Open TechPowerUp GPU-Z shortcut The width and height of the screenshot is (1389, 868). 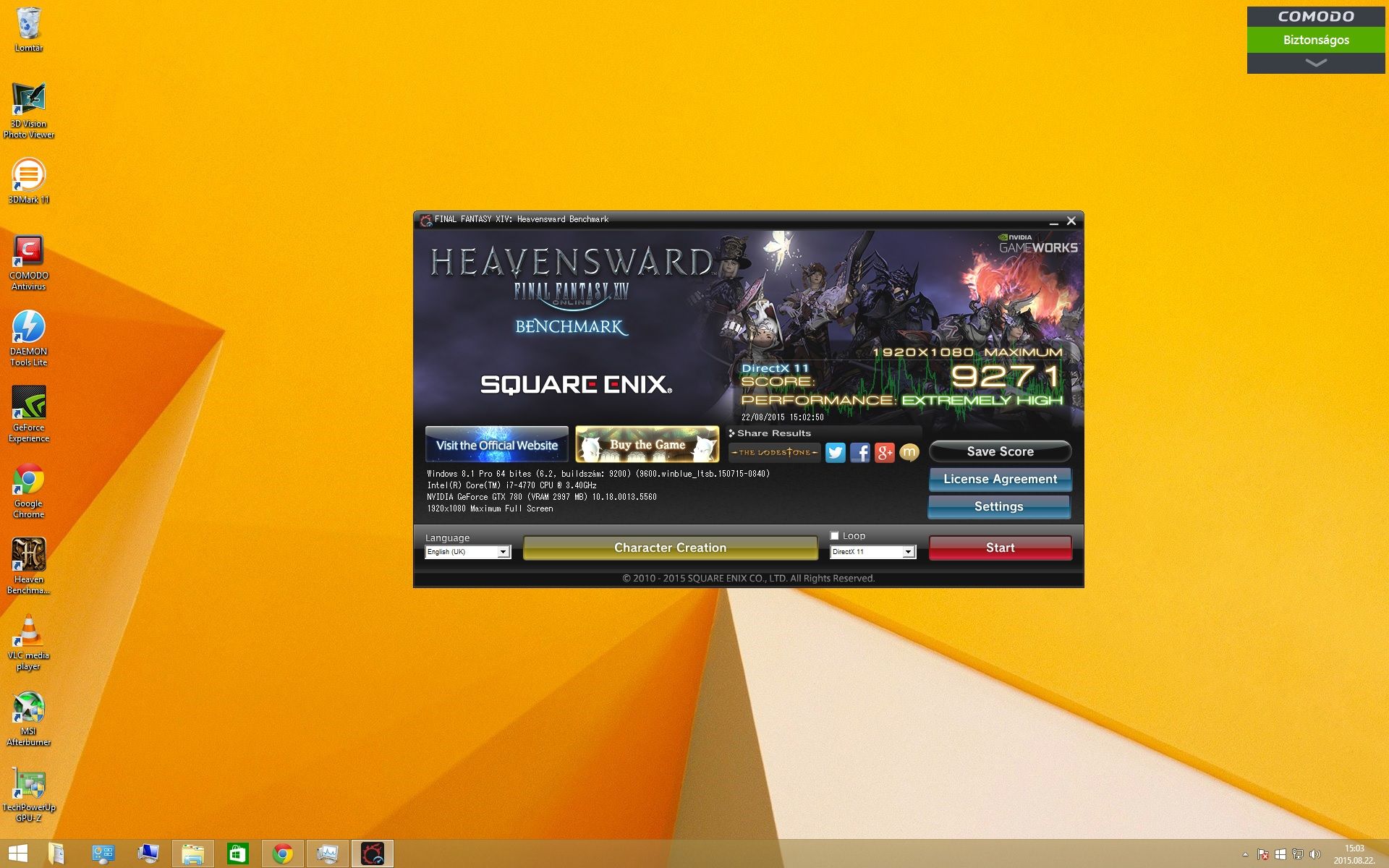point(29,794)
